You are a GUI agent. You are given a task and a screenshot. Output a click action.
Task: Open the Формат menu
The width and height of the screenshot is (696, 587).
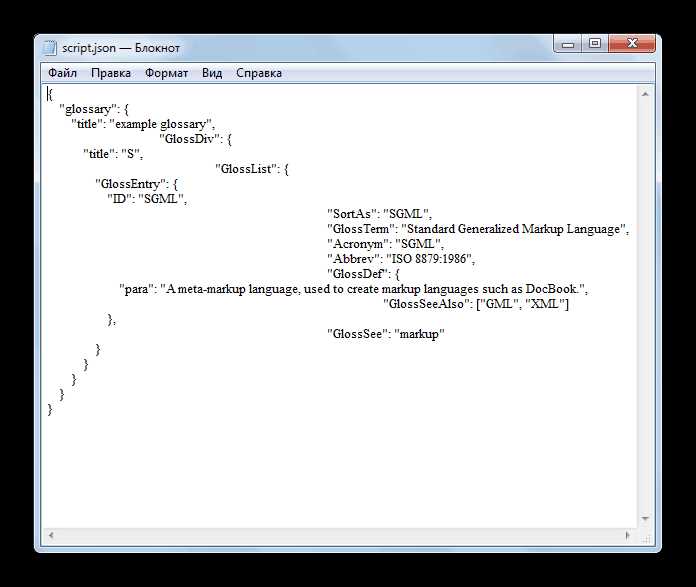tap(166, 73)
